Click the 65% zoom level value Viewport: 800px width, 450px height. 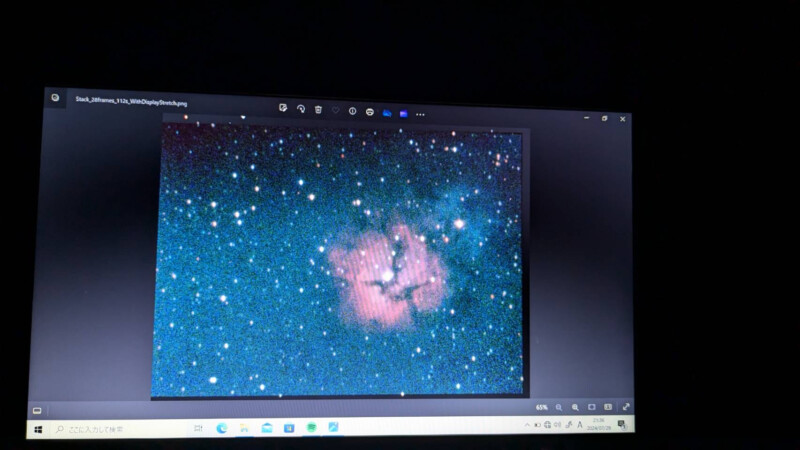coord(542,407)
